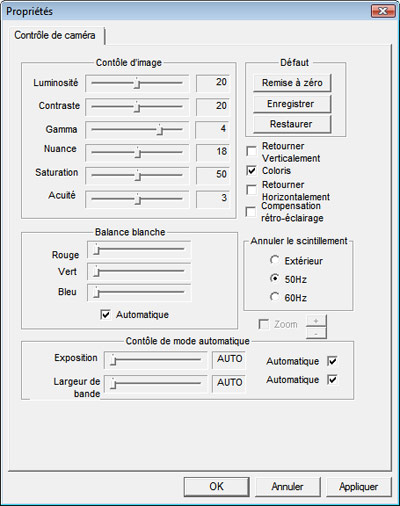Click the Contraste value field showing 20
This screenshot has height=506, width=400.
click(x=213, y=107)
